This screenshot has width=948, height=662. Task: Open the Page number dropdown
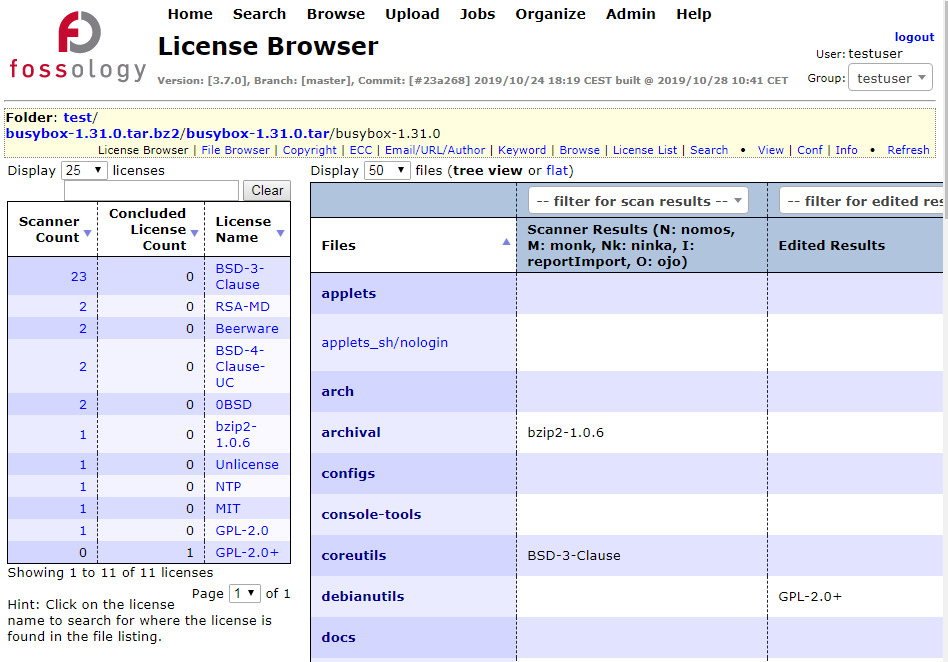244,594
